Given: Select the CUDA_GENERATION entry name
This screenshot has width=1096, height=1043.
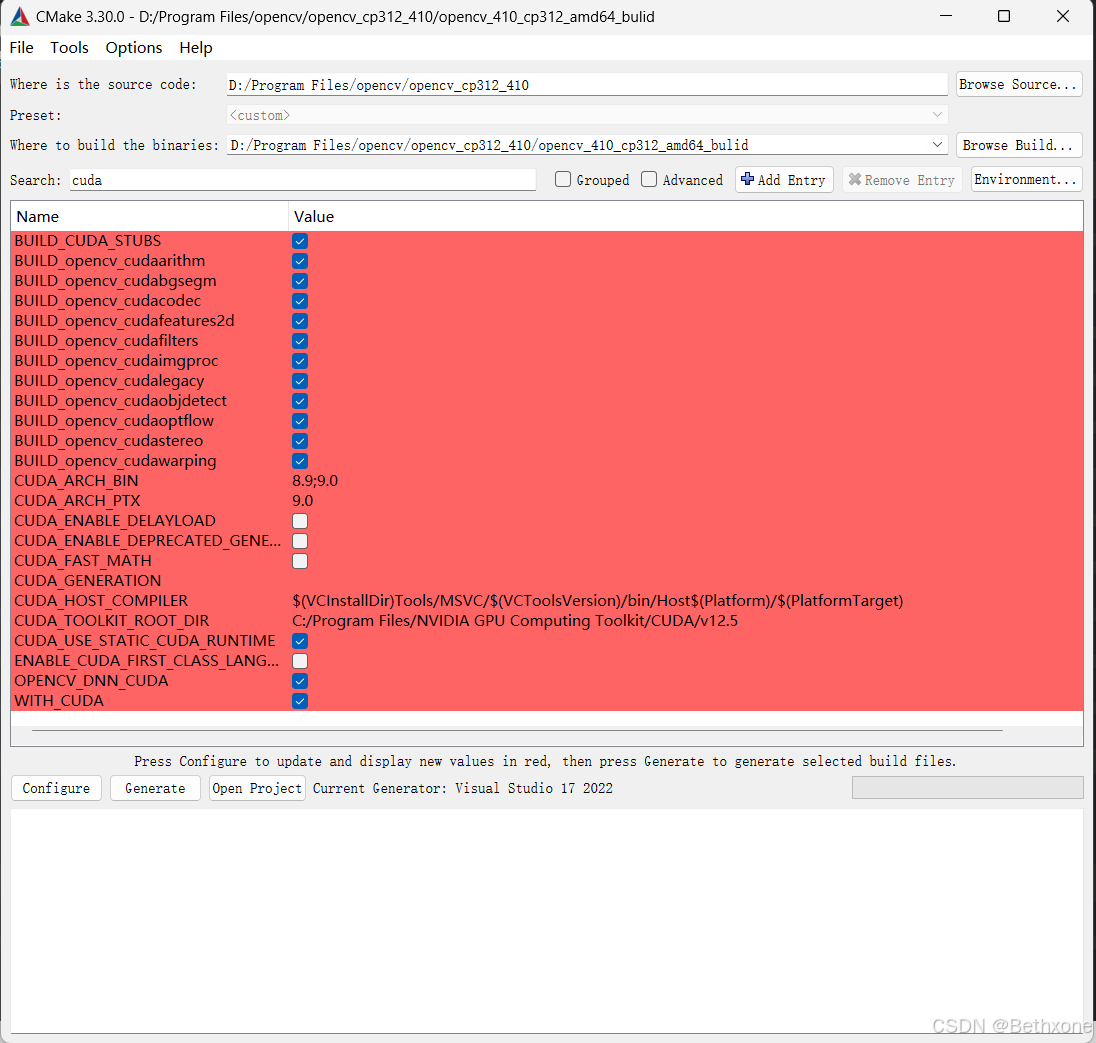Looking at the screenshot, I should [x=87, y=581].
